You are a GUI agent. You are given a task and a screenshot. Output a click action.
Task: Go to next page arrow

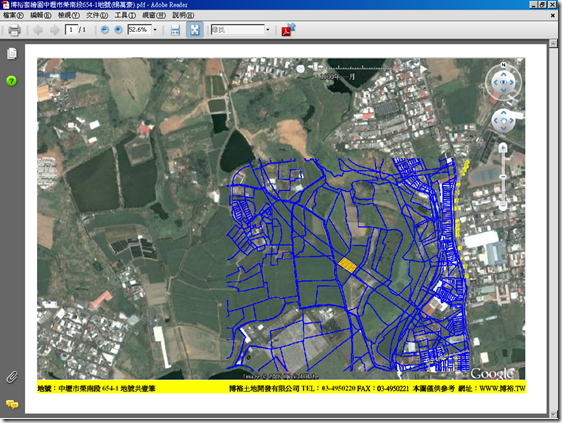tap(54, 30)
